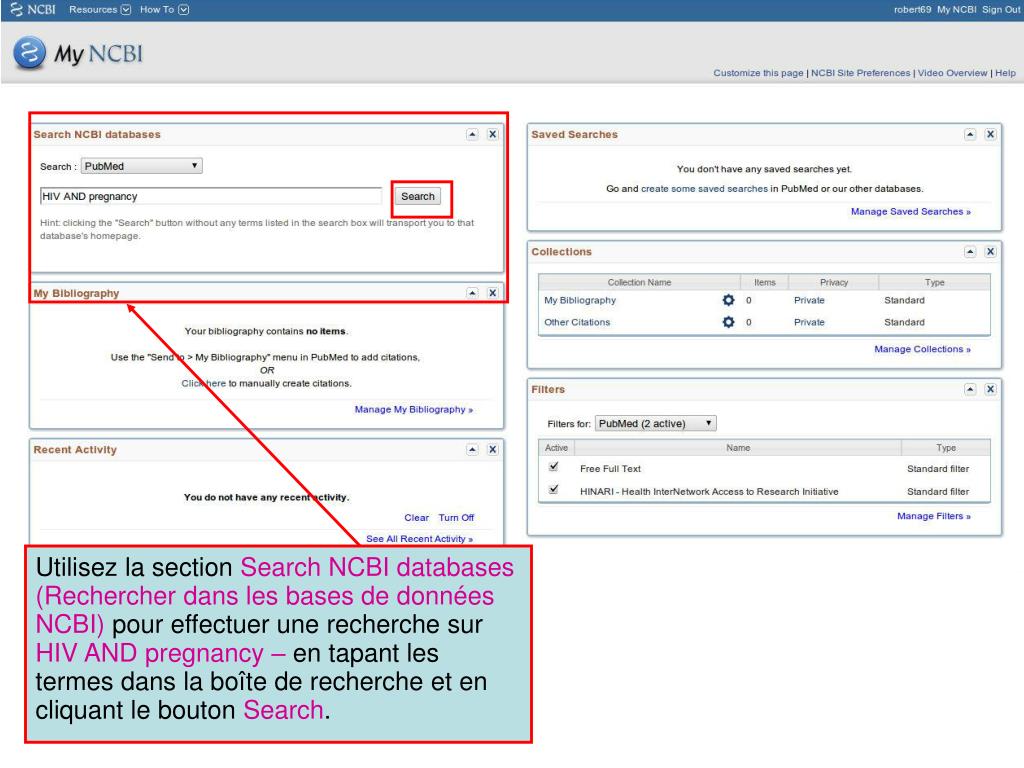1024x768 pixels.
Task: Open the Filters for PubMed dropdown
Action: pos(656,423)
